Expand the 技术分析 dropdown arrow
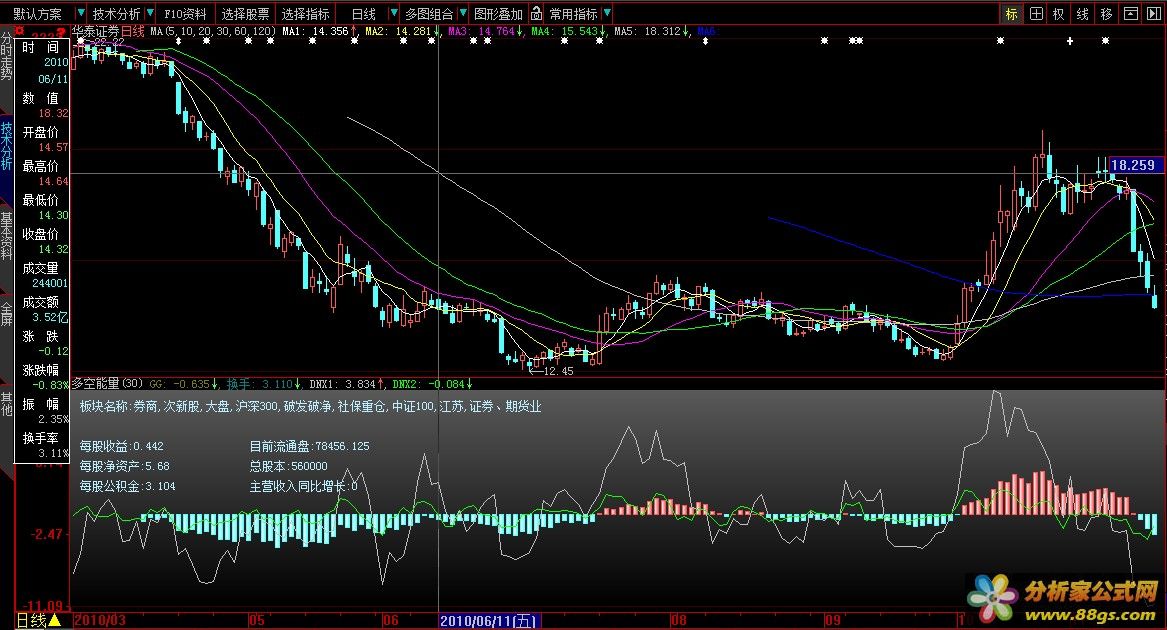1167x630 pixels. pyautogui.click(x=150, y=13)
